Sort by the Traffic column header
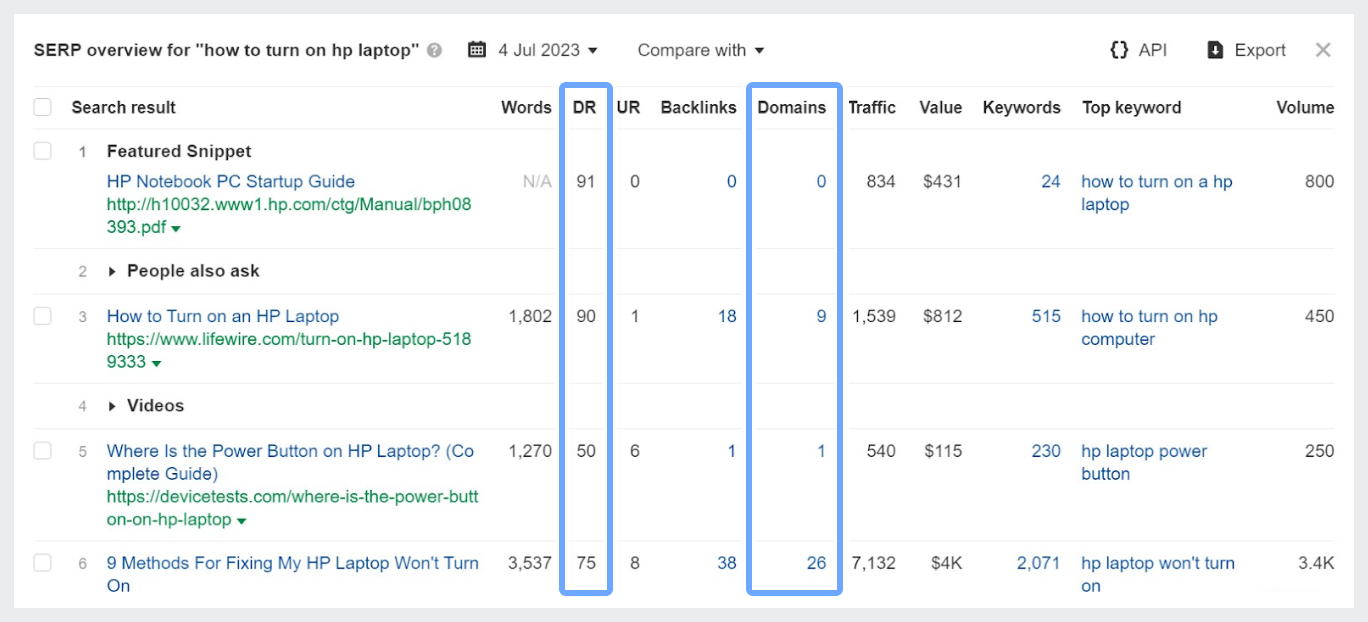 click(871, 107)
